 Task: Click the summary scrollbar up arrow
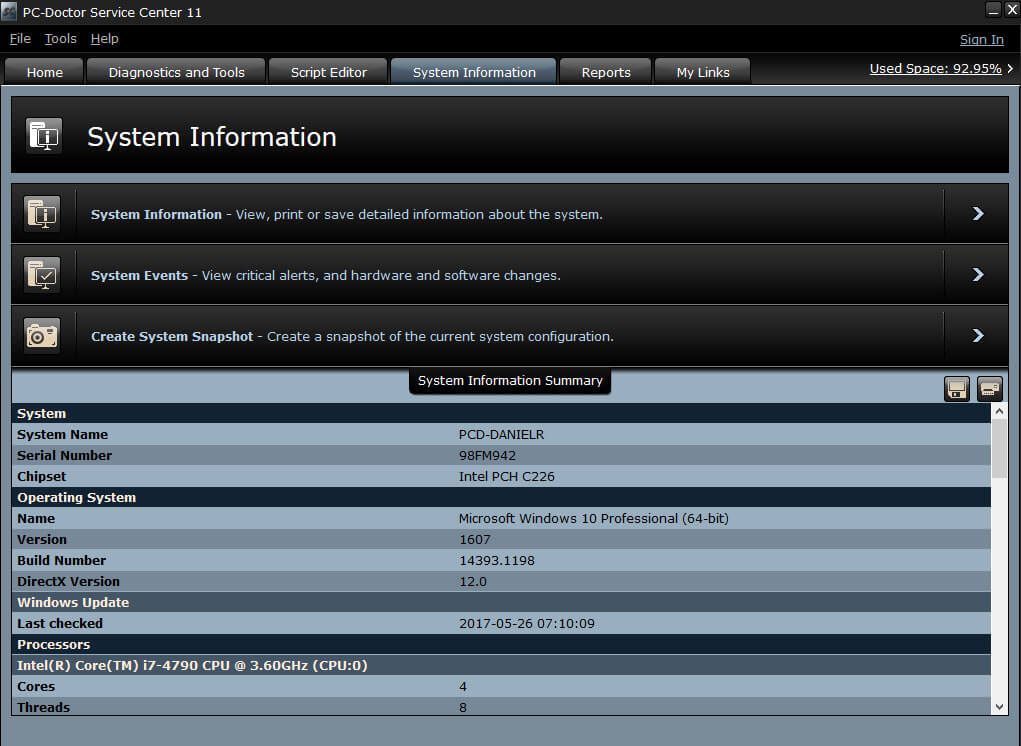tap(999, 411)
